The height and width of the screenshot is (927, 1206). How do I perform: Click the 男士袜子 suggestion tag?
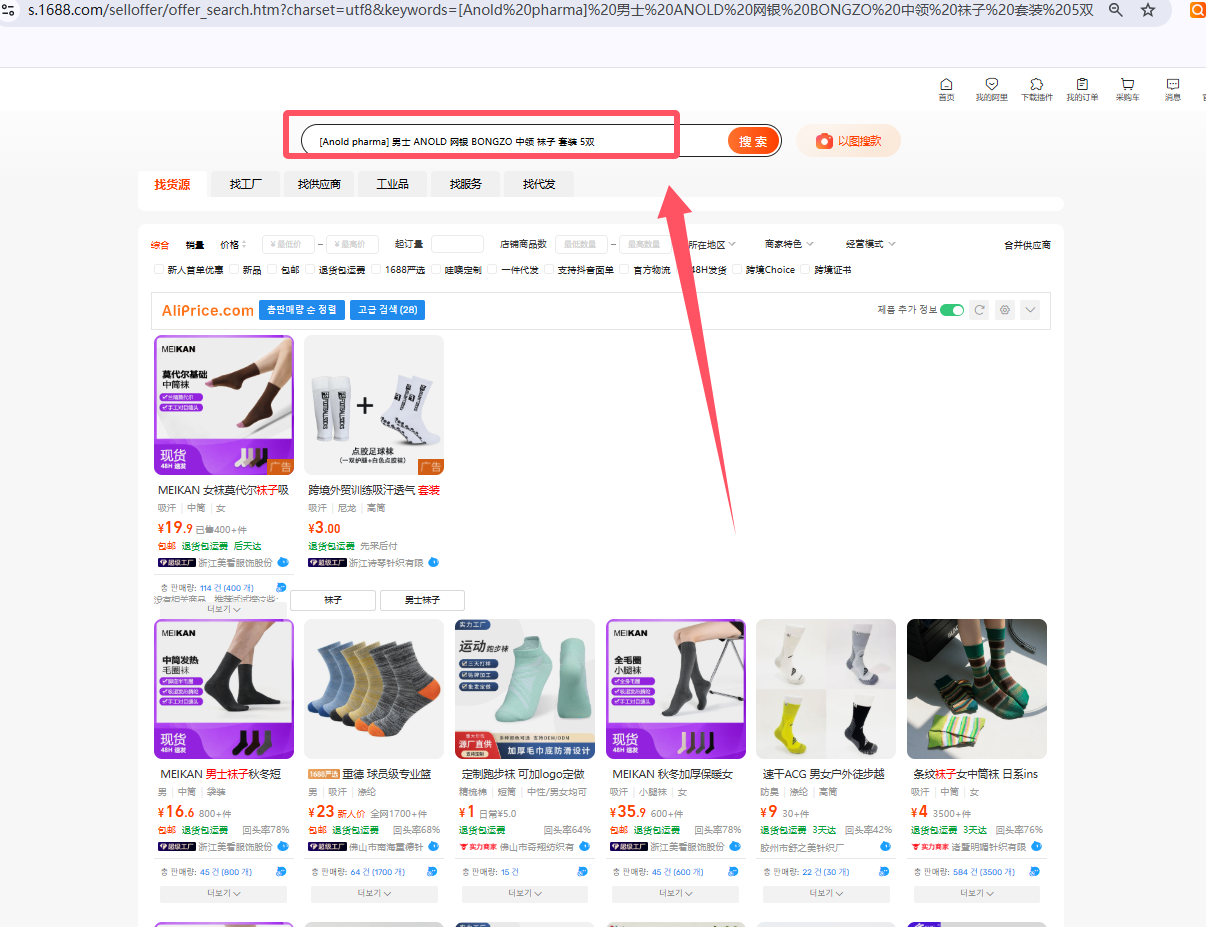422,600
